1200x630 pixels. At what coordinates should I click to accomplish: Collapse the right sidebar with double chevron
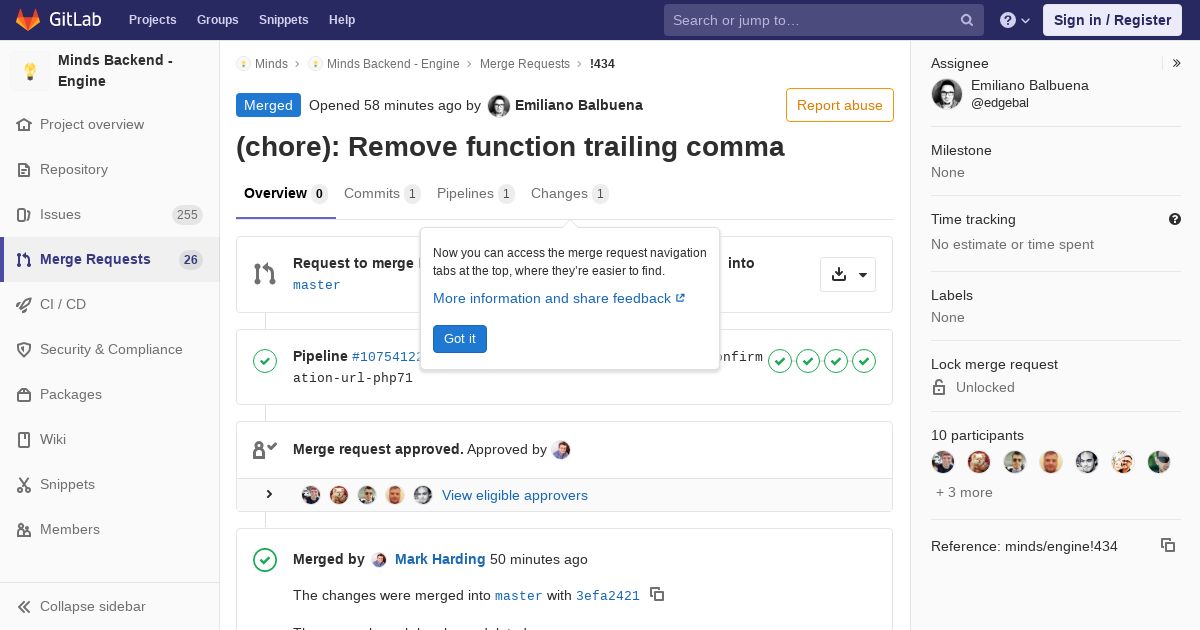click(x=1177, y=63)
